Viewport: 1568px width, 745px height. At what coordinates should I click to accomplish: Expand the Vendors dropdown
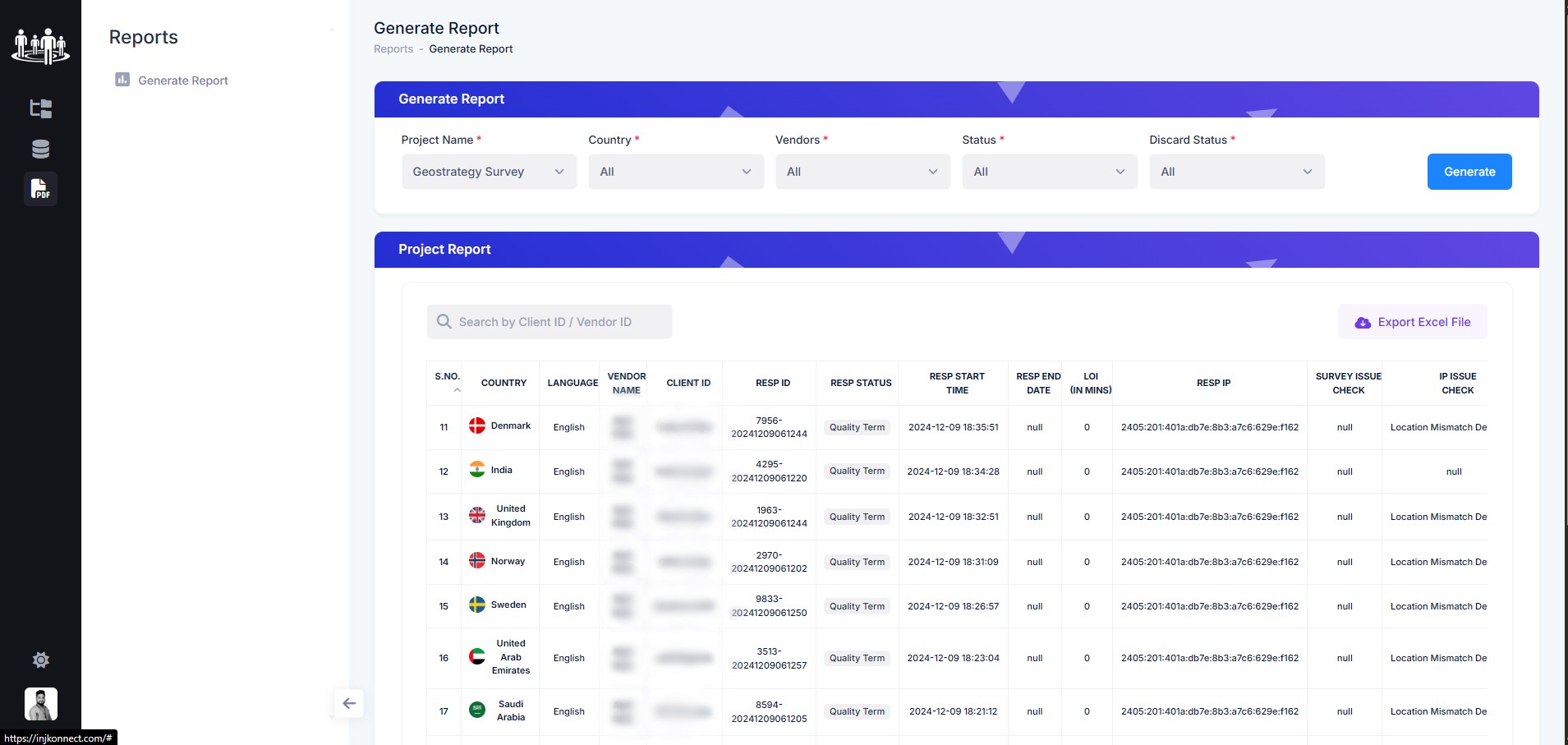[862, 172]
